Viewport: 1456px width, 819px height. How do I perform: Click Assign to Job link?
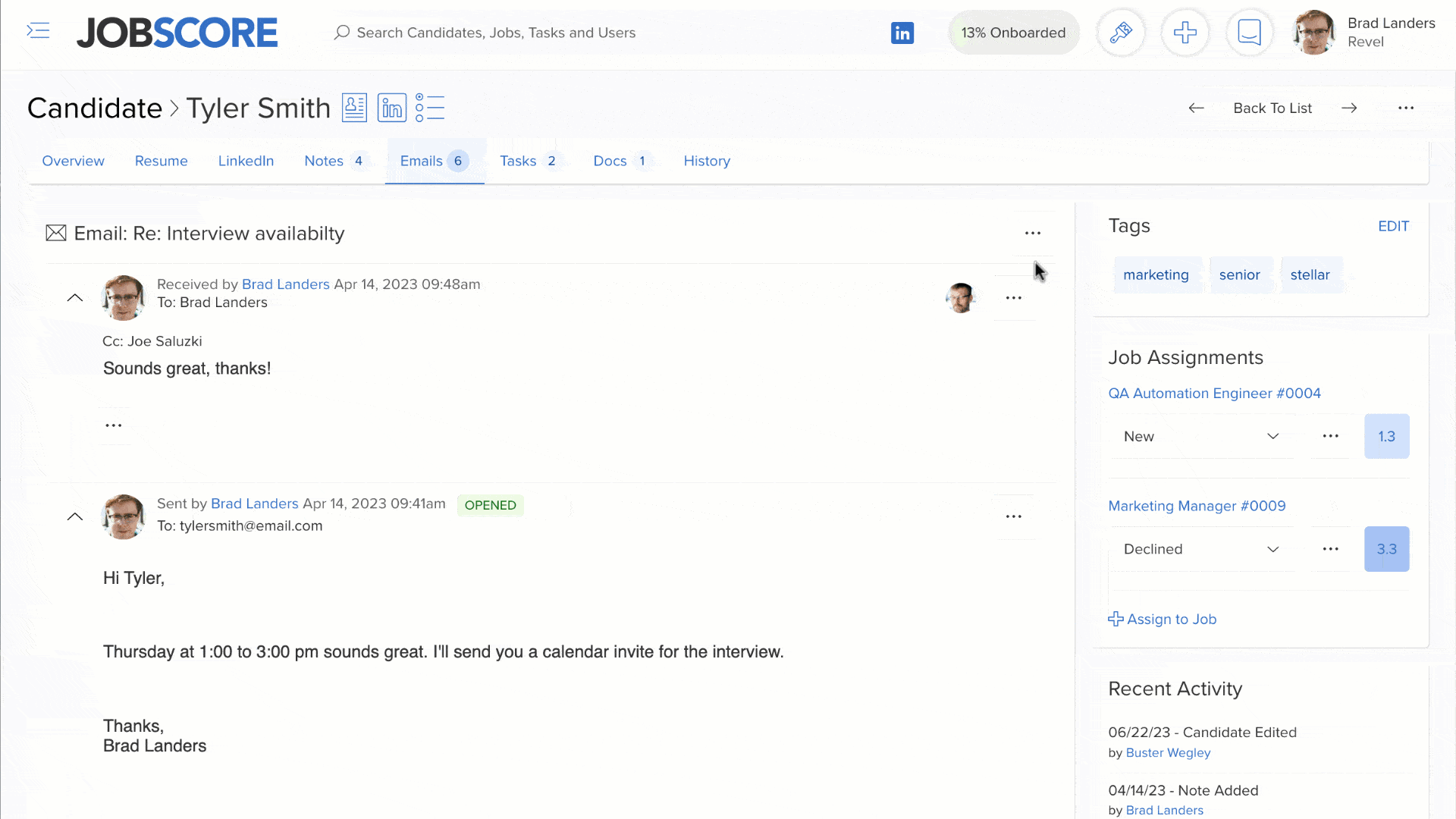pyautogui.click(x=1163, y=619)
